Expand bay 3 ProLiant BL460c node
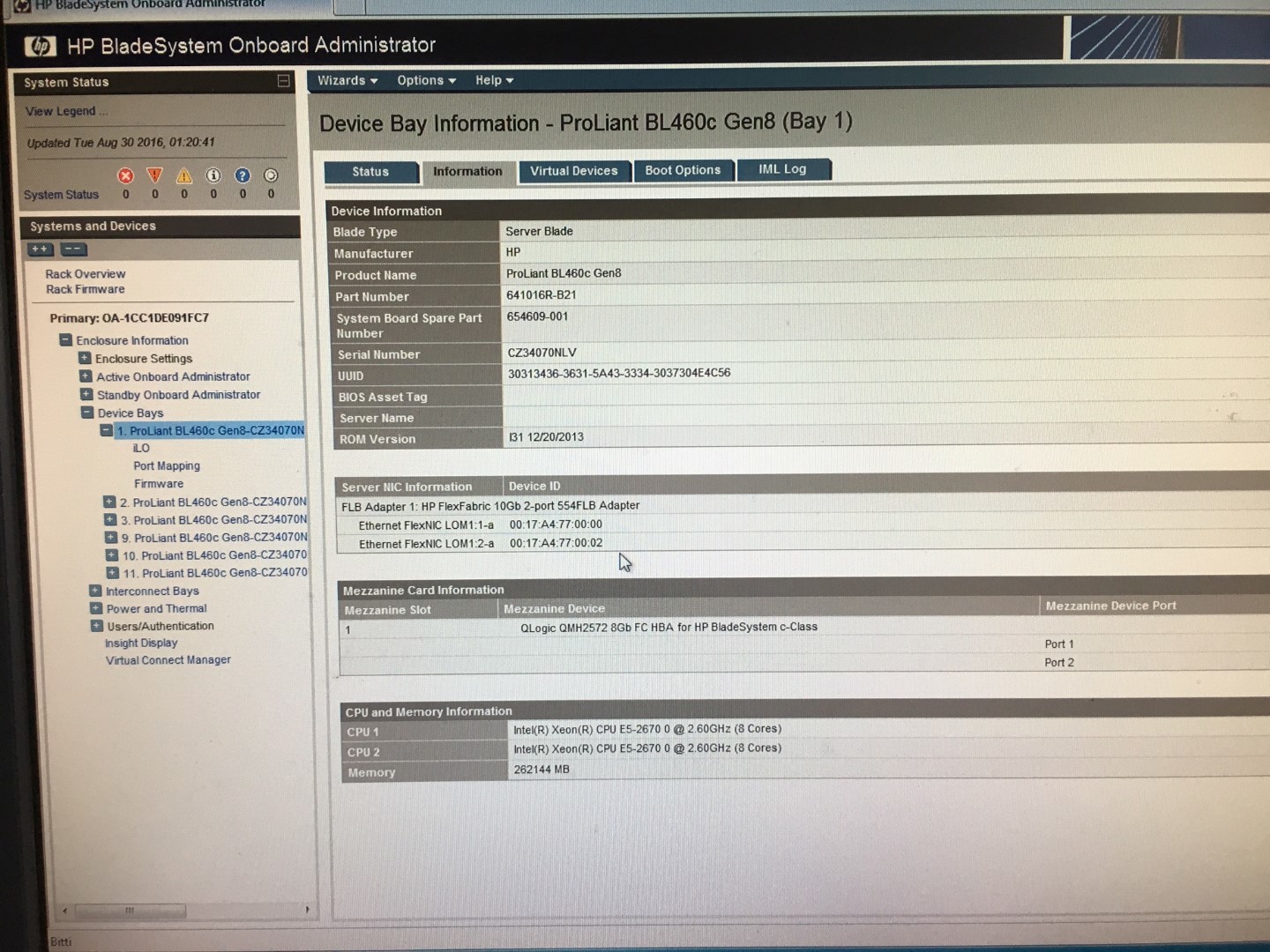The height and width of the screenshot is (952, 1270). point(110,519)
